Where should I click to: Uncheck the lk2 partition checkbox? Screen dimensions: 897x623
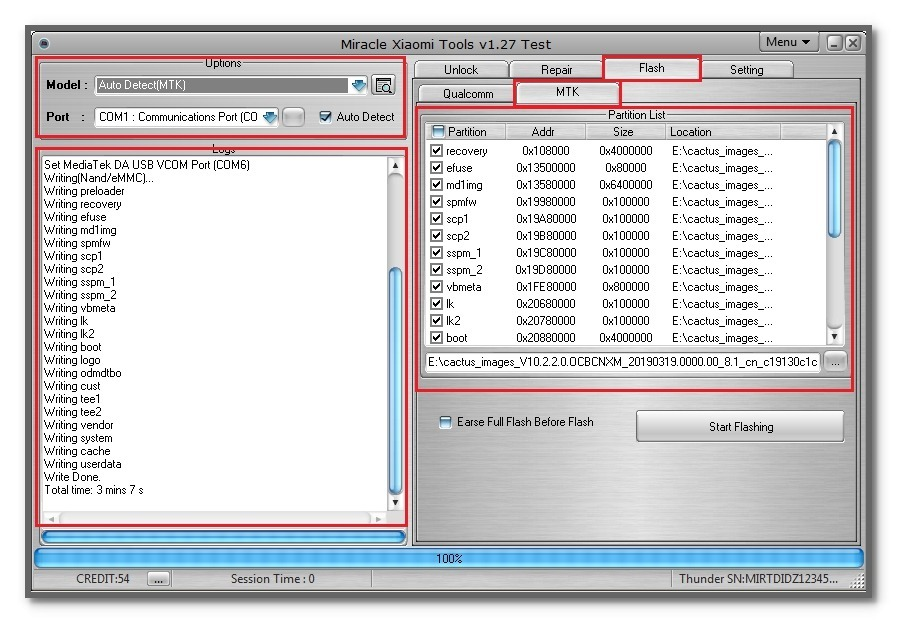pyautogui.click(x=436, y=320)
